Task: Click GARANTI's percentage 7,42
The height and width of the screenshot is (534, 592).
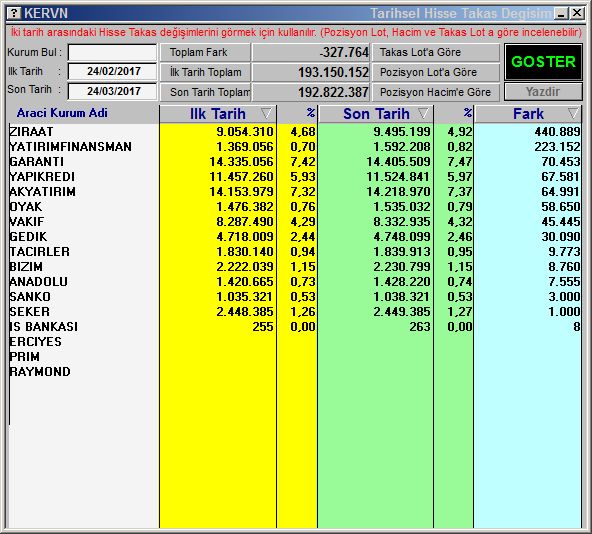Action: click(303, 162)
